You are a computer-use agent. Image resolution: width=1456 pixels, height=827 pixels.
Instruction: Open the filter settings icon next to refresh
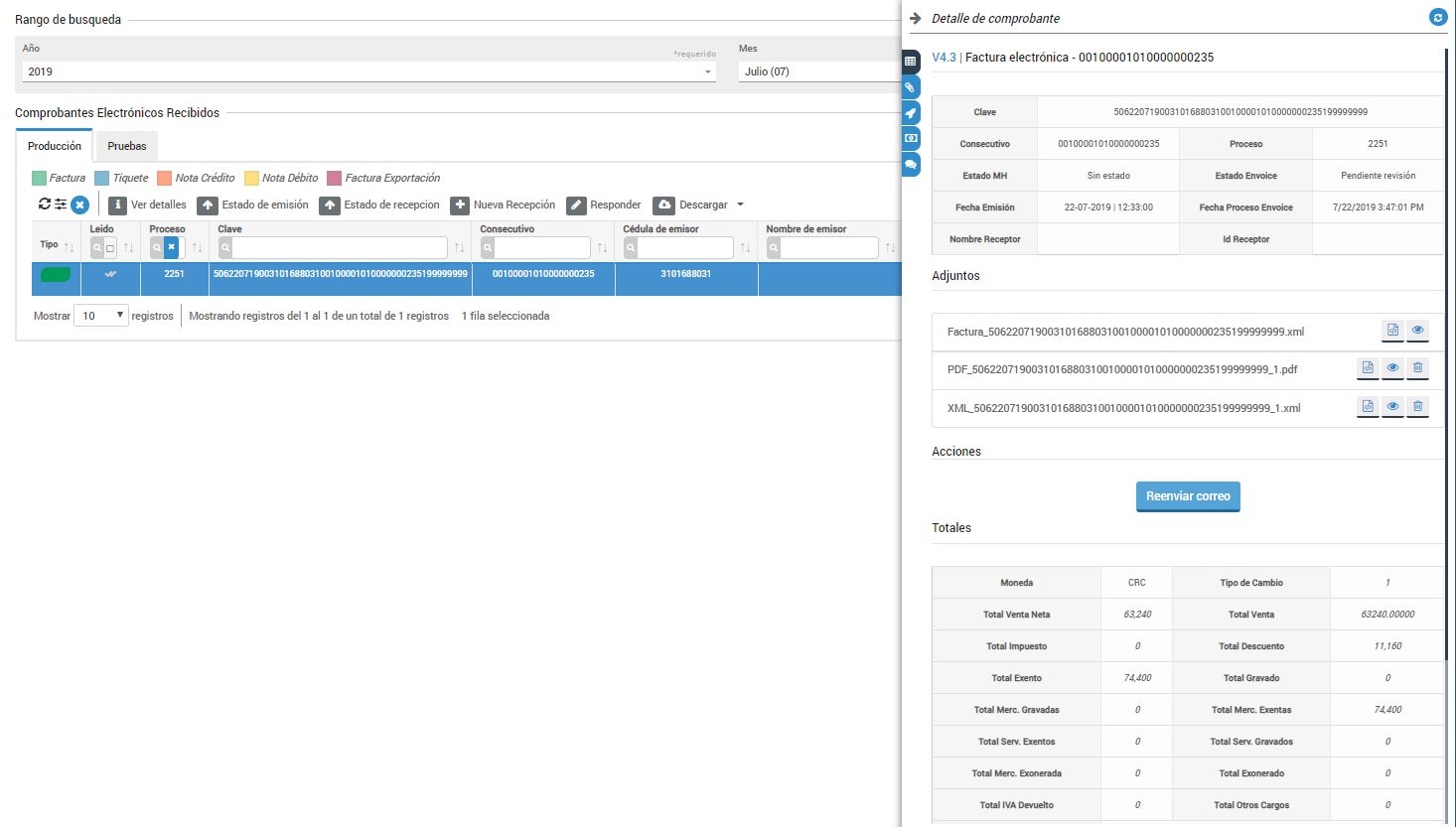coord(60,205)
